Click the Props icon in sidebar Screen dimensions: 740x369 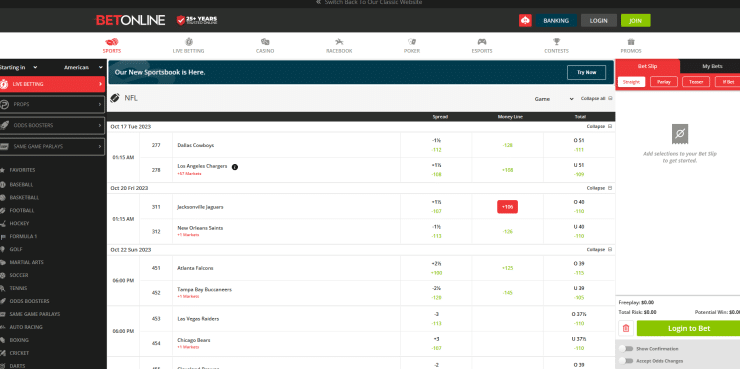click(x=4, y=104)
